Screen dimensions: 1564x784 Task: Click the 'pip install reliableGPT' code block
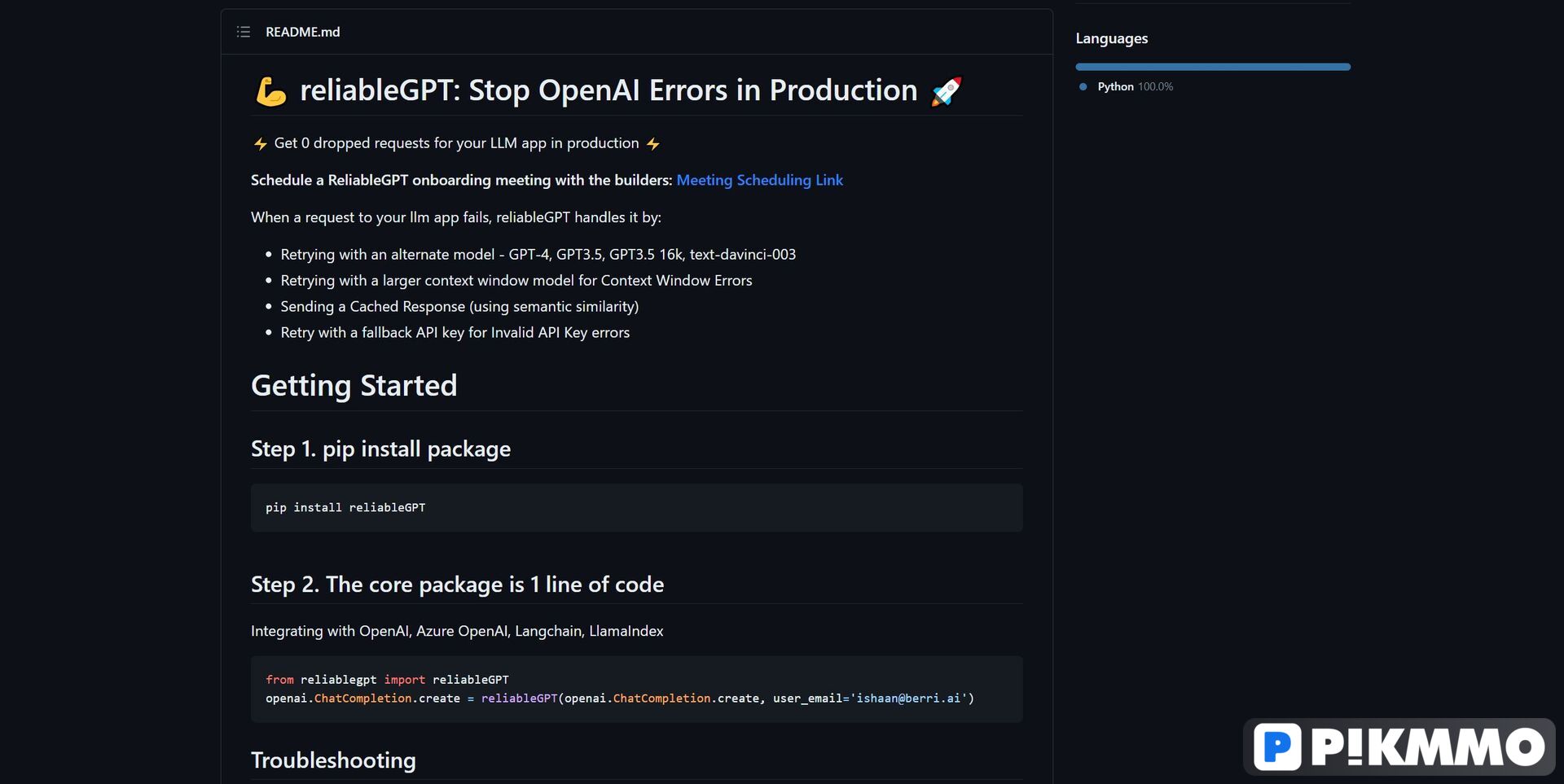(x=636, y=508)
